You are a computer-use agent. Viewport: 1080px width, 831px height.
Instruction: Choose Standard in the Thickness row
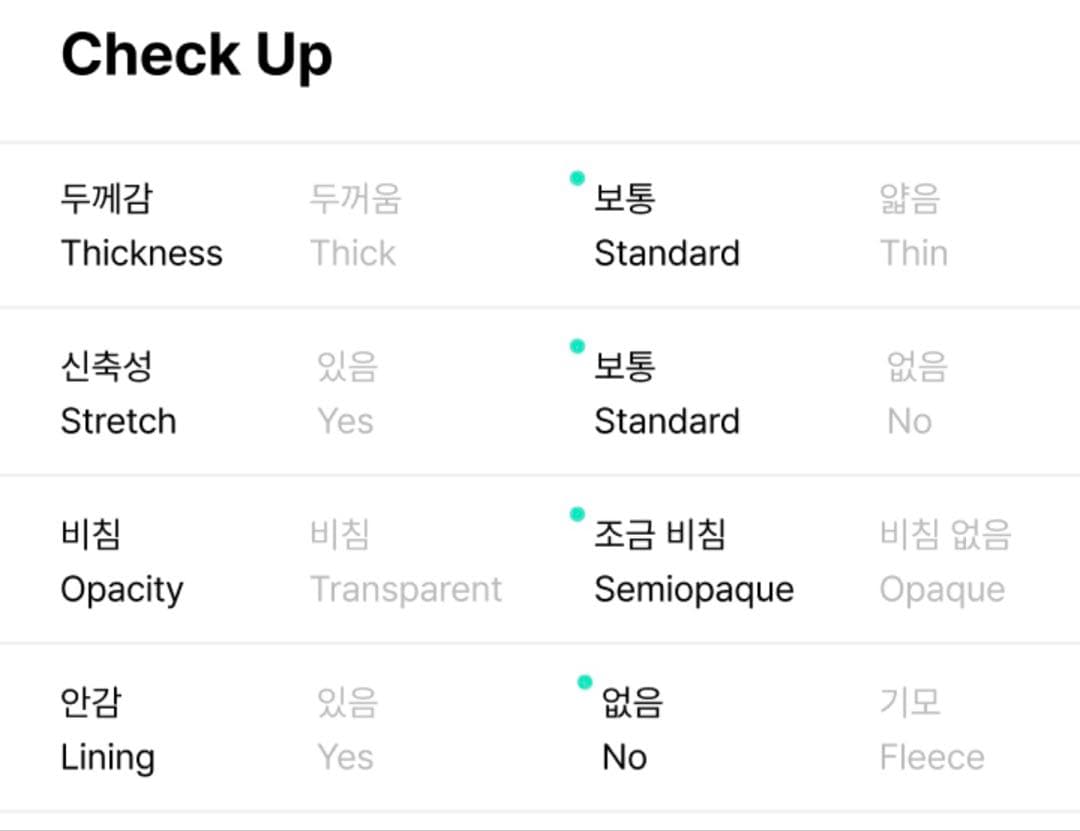tap(666, 226)
